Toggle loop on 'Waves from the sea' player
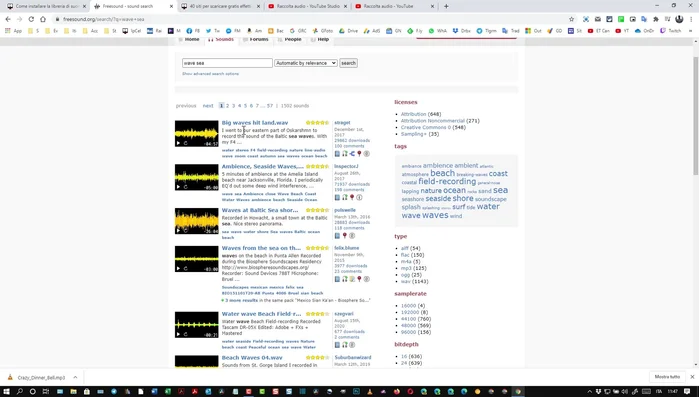This screenshot has width=699, height=397. tap(185, 268)
